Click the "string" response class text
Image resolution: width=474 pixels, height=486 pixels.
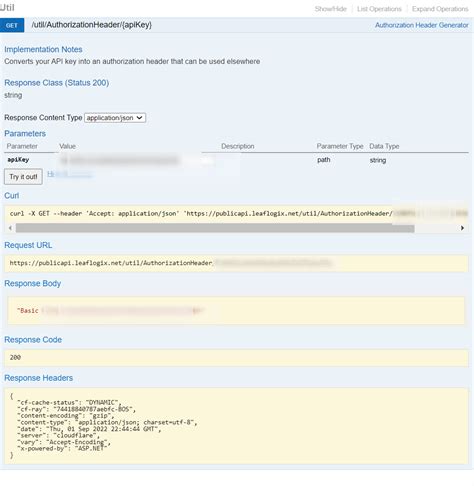click(13, 95)
